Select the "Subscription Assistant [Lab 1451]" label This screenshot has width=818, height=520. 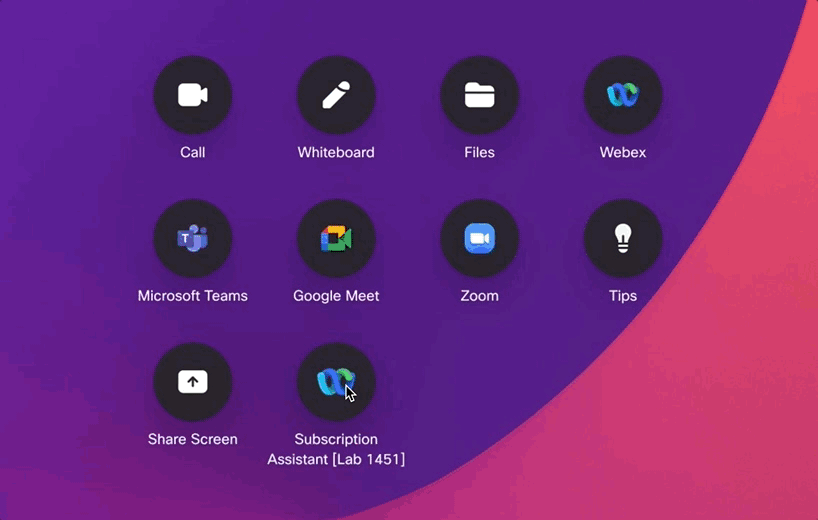336,449
